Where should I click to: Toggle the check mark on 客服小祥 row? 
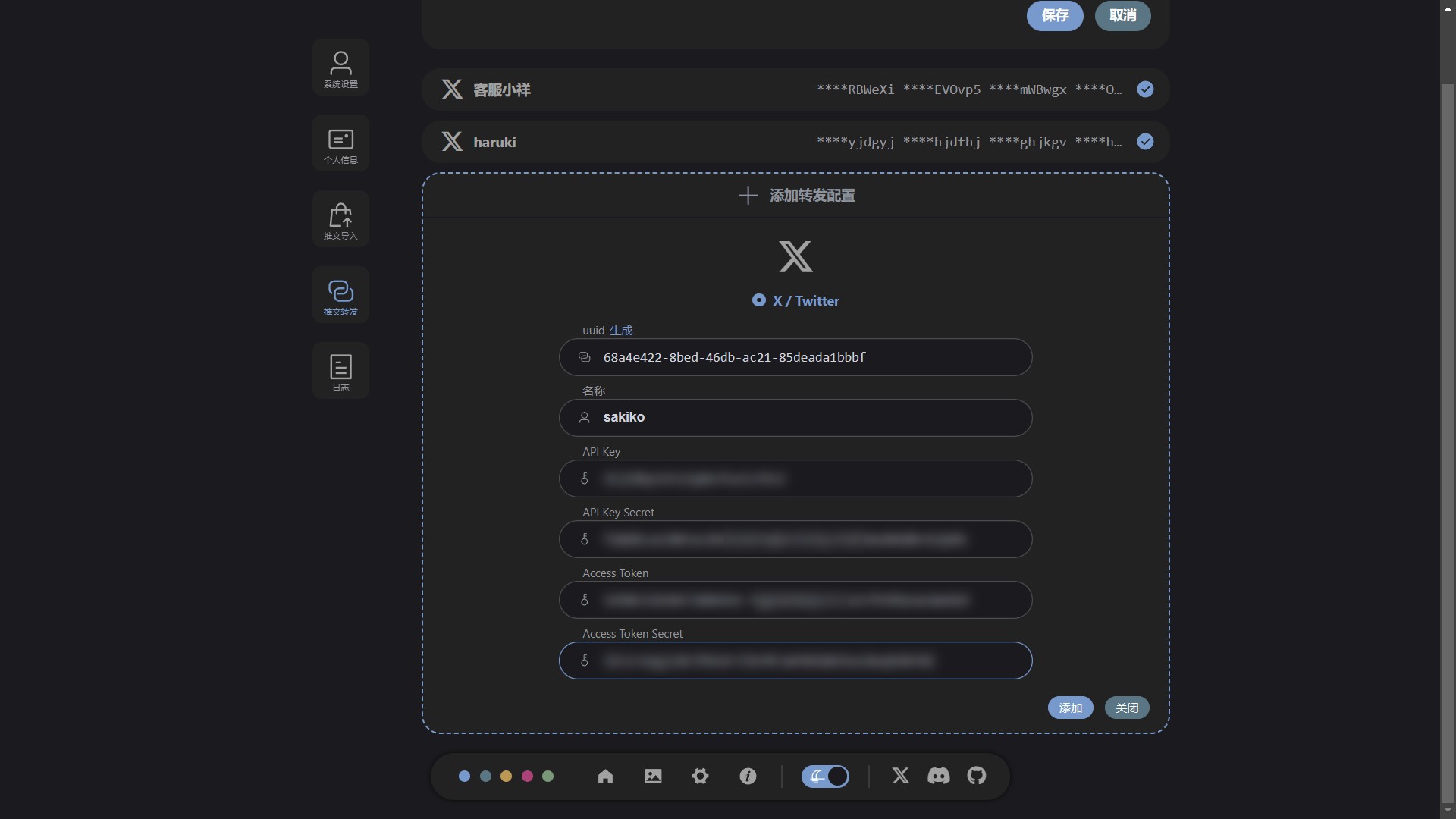(1145, 89)
